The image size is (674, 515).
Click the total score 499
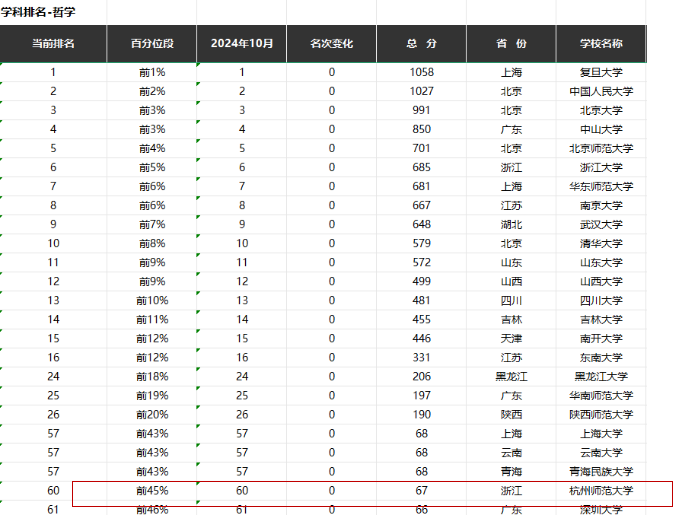coord(421,281)
